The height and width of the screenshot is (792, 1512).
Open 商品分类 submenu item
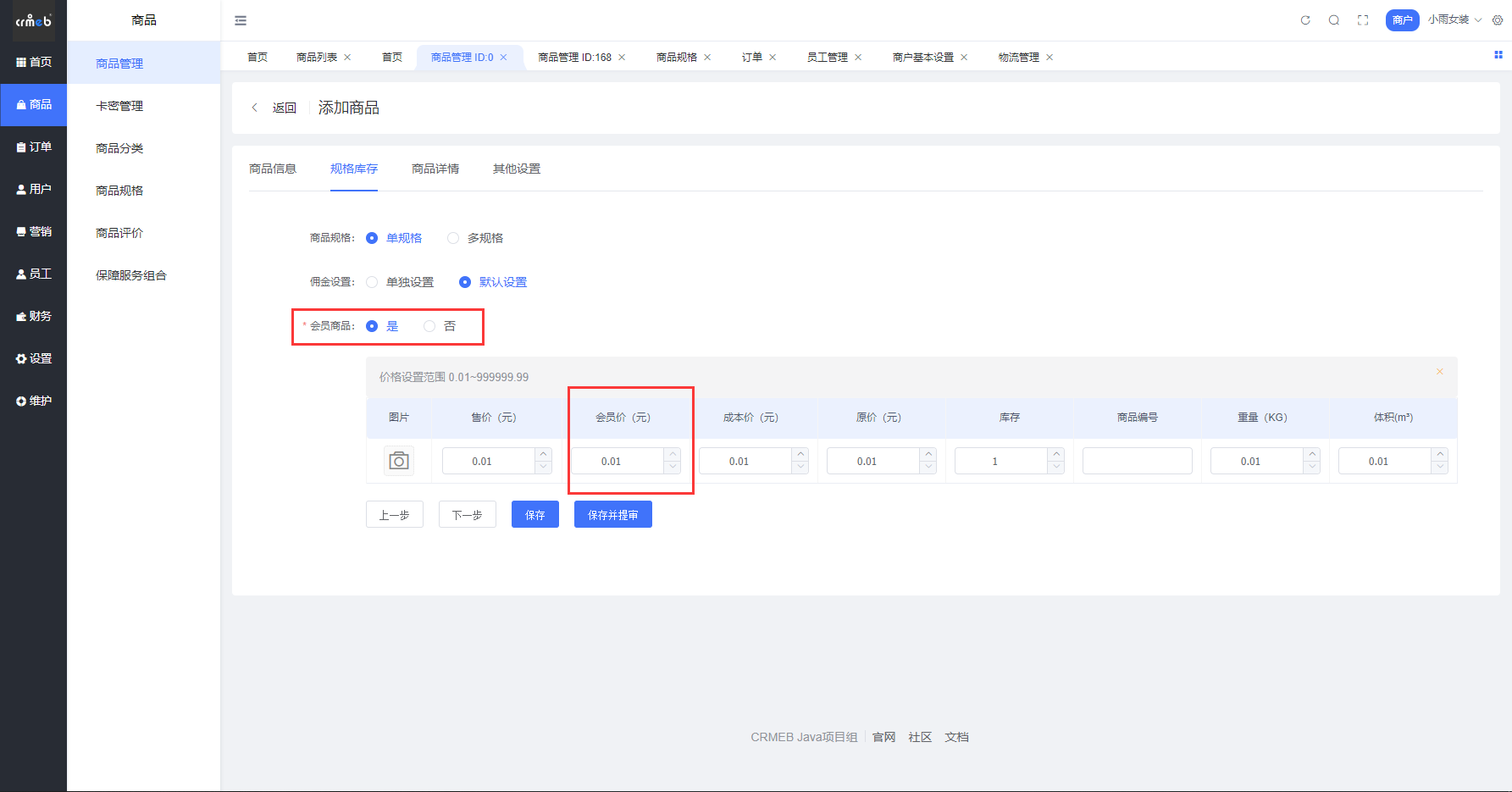coord(144,148)
